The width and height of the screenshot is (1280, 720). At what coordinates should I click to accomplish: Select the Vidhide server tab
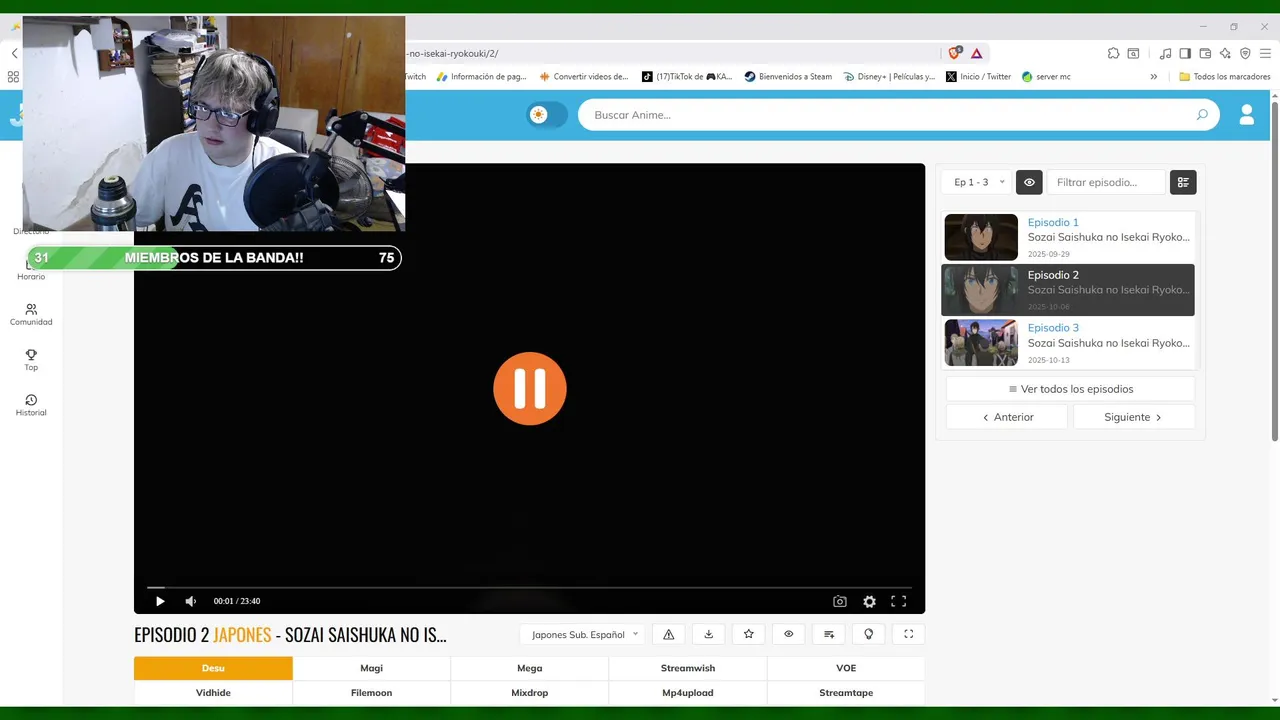coord(213,692)
